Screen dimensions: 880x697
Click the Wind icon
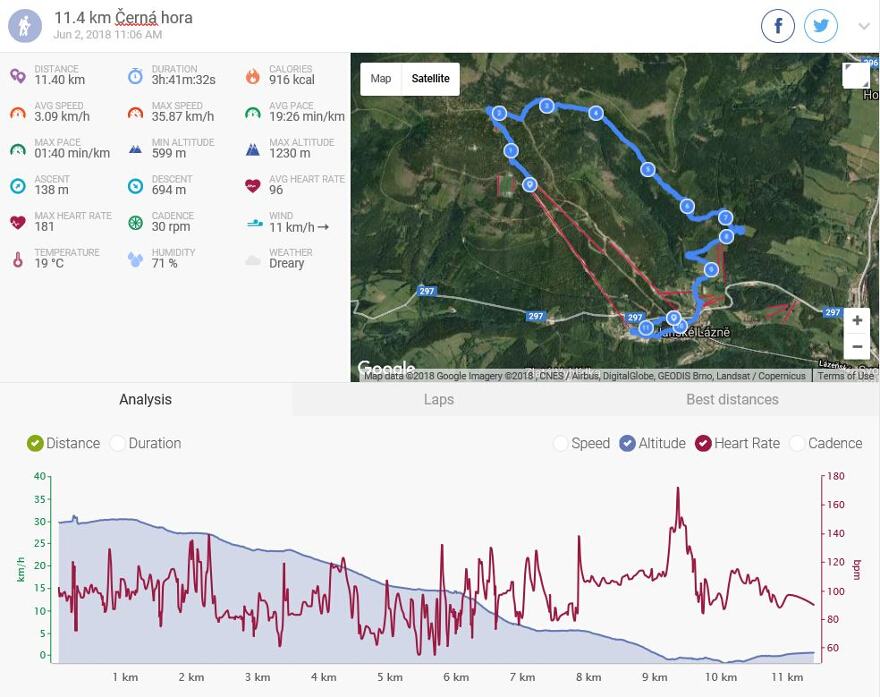point(254,223)
